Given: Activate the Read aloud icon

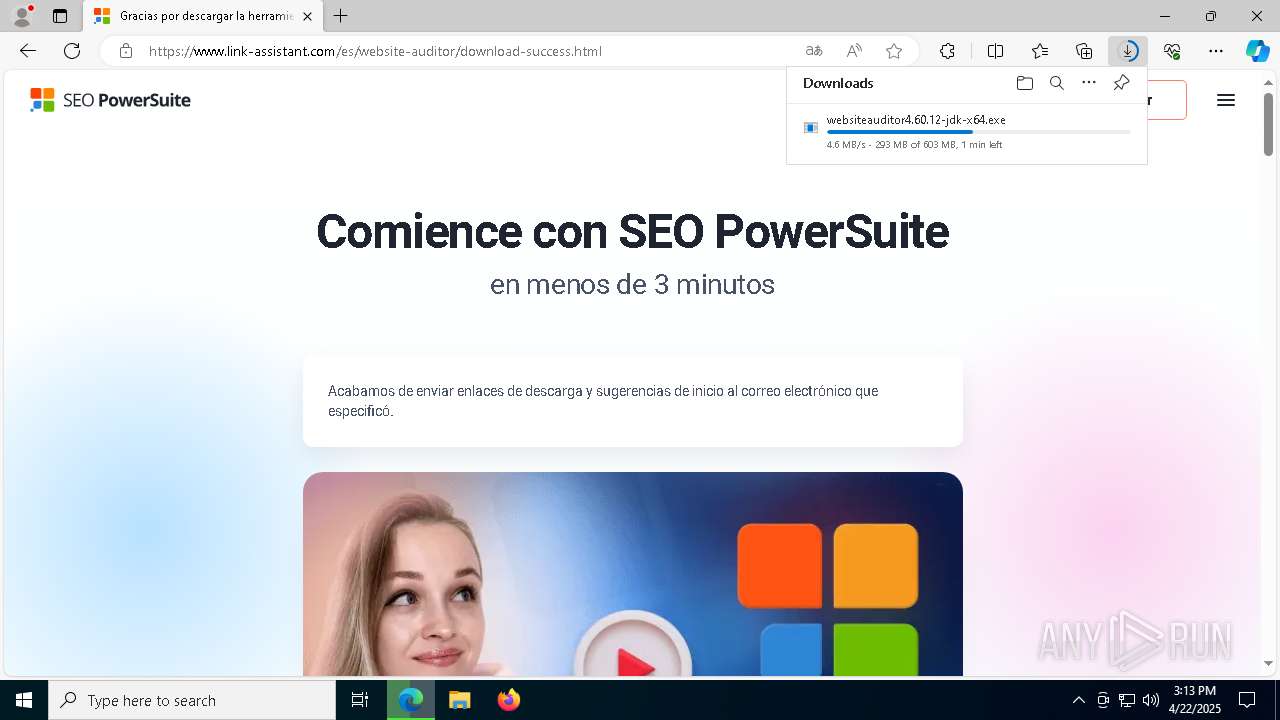Looking at the screenshot, I should pos(854,51).
